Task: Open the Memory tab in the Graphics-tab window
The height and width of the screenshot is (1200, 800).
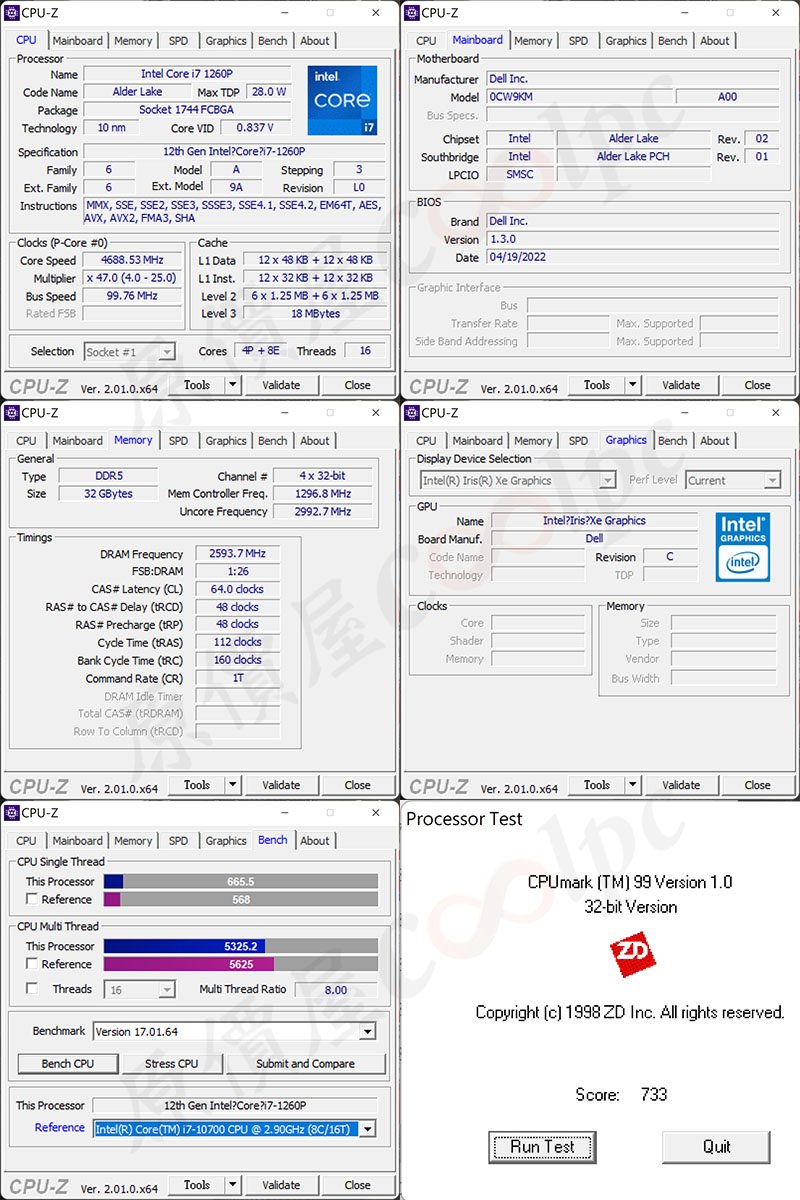Action: (533, 441)
